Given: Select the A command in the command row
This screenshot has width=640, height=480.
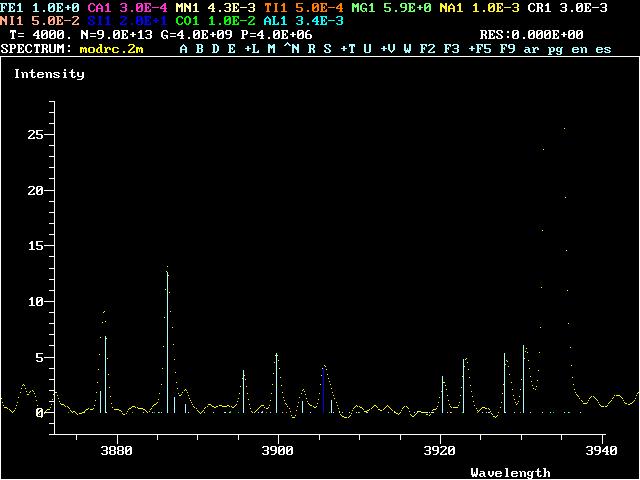Looking at the screenshot, I should point(184,49).
